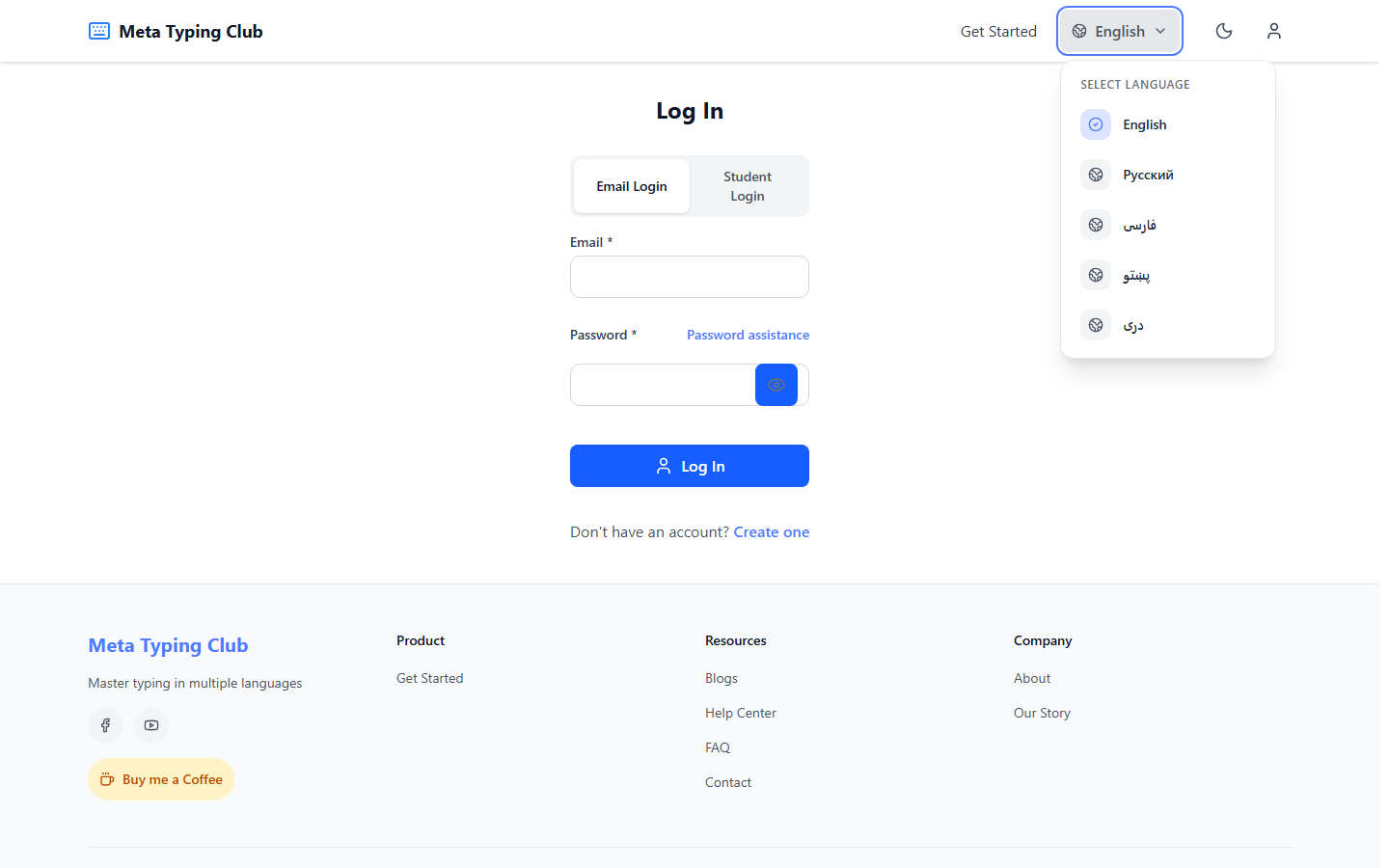This screenshot has height=868, width=1389.
Task: Open the Facebook icon in footer
Action: point(105,725)
